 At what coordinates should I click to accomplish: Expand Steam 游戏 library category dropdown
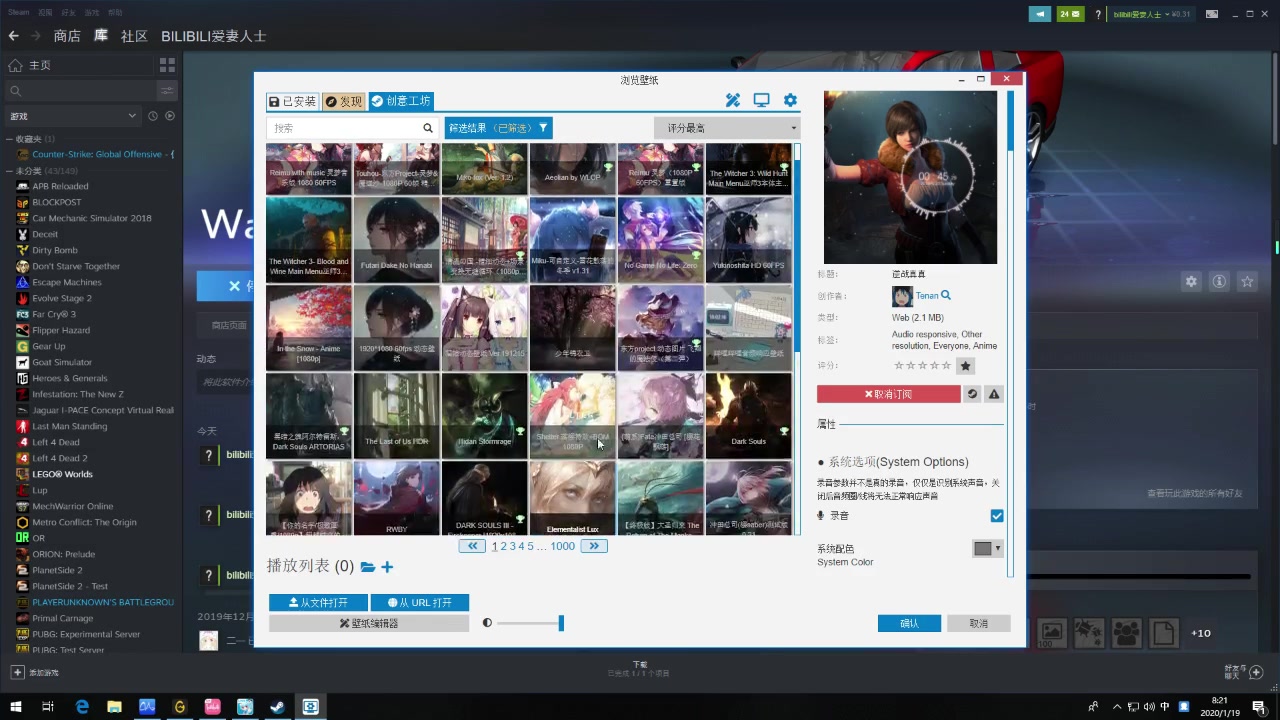tap(72, 116)
